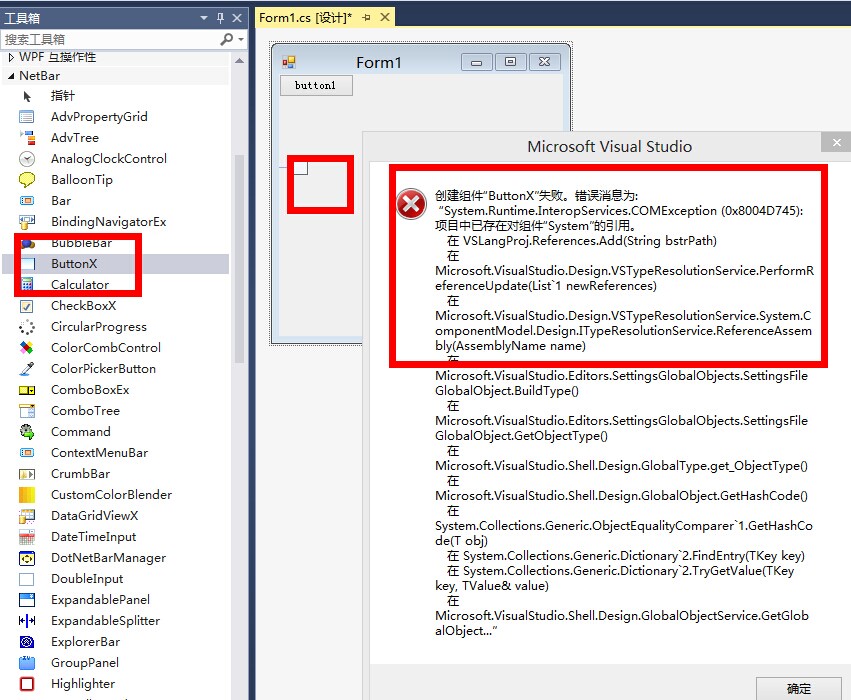Pick the ColorCombControl icon

pyautogui.click(x=27, y=348)
